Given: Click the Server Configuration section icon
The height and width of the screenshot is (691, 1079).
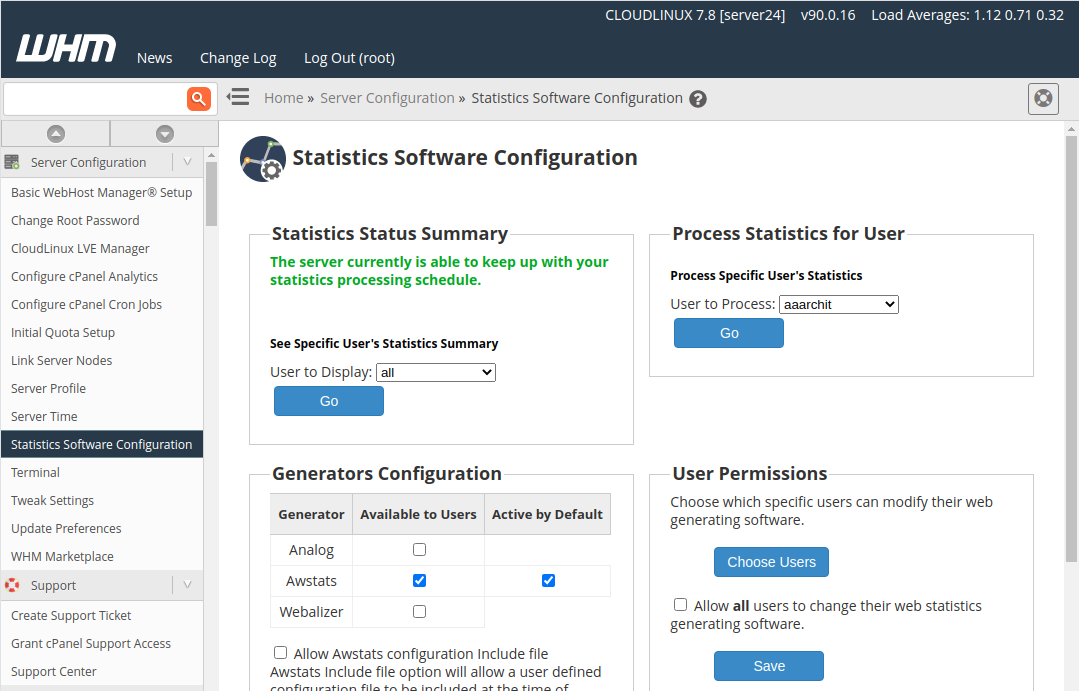Looking at the screenshot, I should [x=13, y=161].
